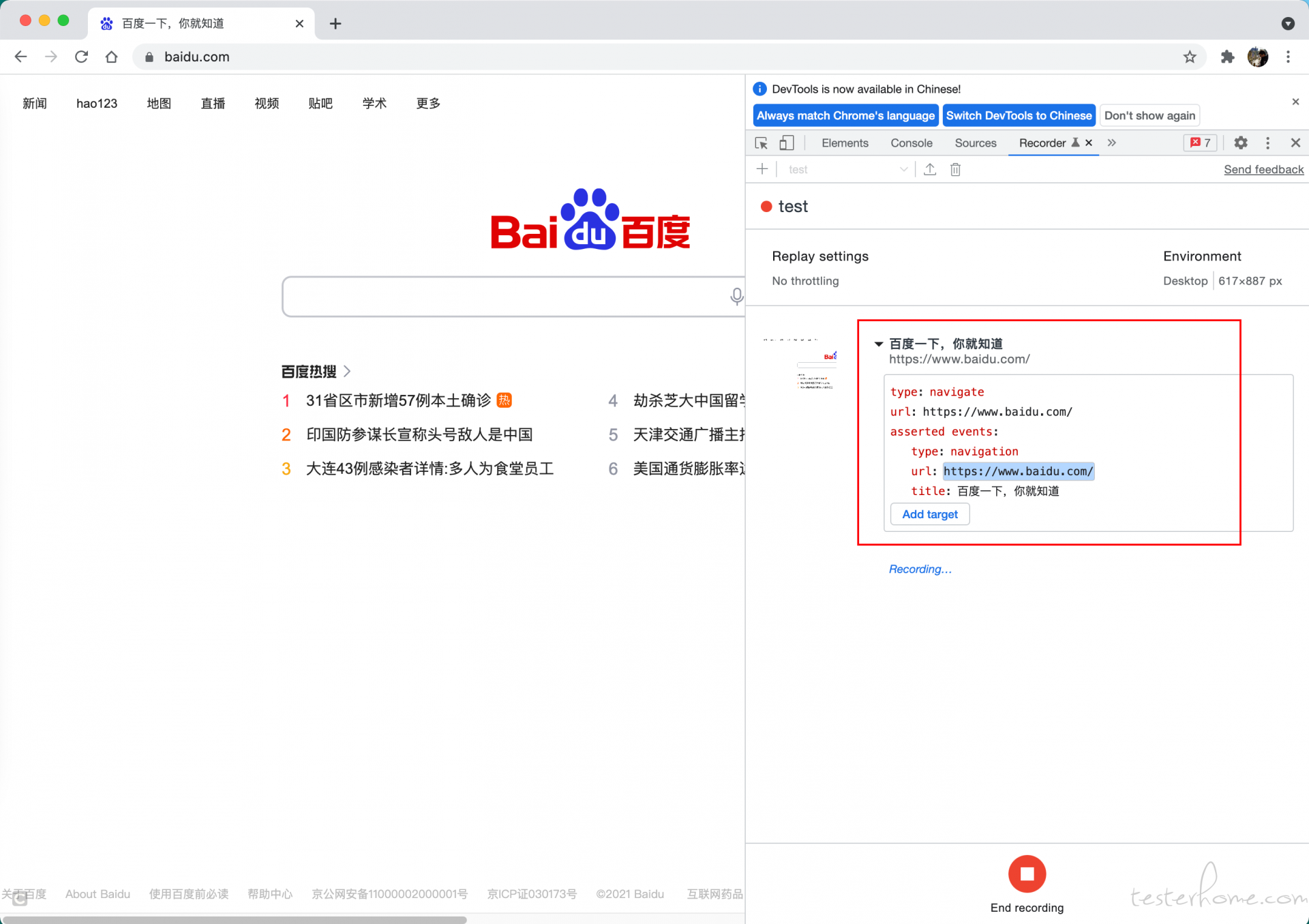Add new recording with plus icon

pyautogui.click(x=762, y=169)
